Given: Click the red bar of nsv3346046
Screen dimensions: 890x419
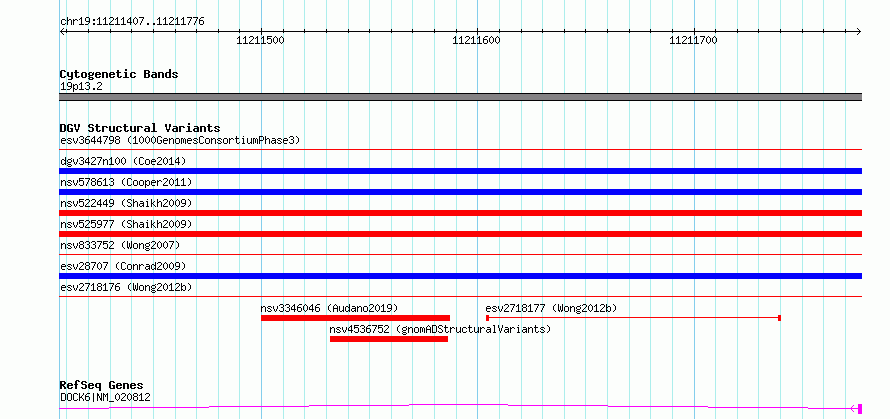Looking at the screenshot, I should (x=355, y=318).
